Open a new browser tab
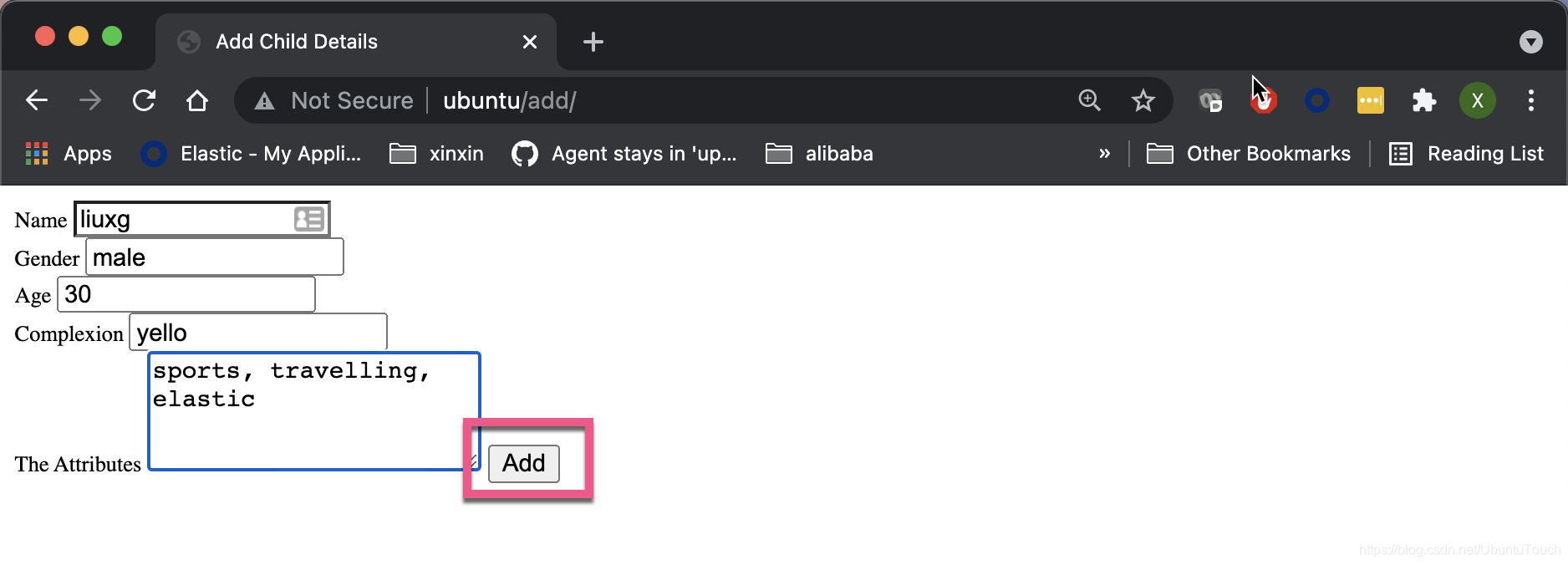Image resolution: width=1568 pixels, height=565 pixels. 593,42
